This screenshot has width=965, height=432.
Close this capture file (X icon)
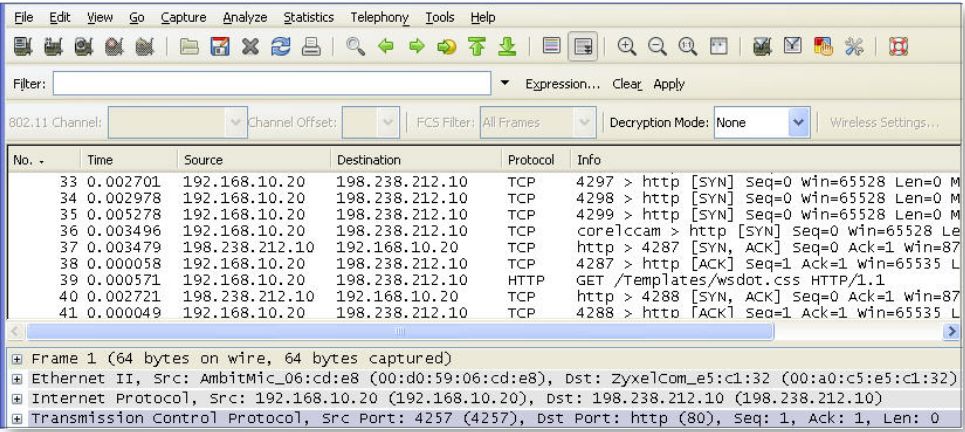coord(250,47)
